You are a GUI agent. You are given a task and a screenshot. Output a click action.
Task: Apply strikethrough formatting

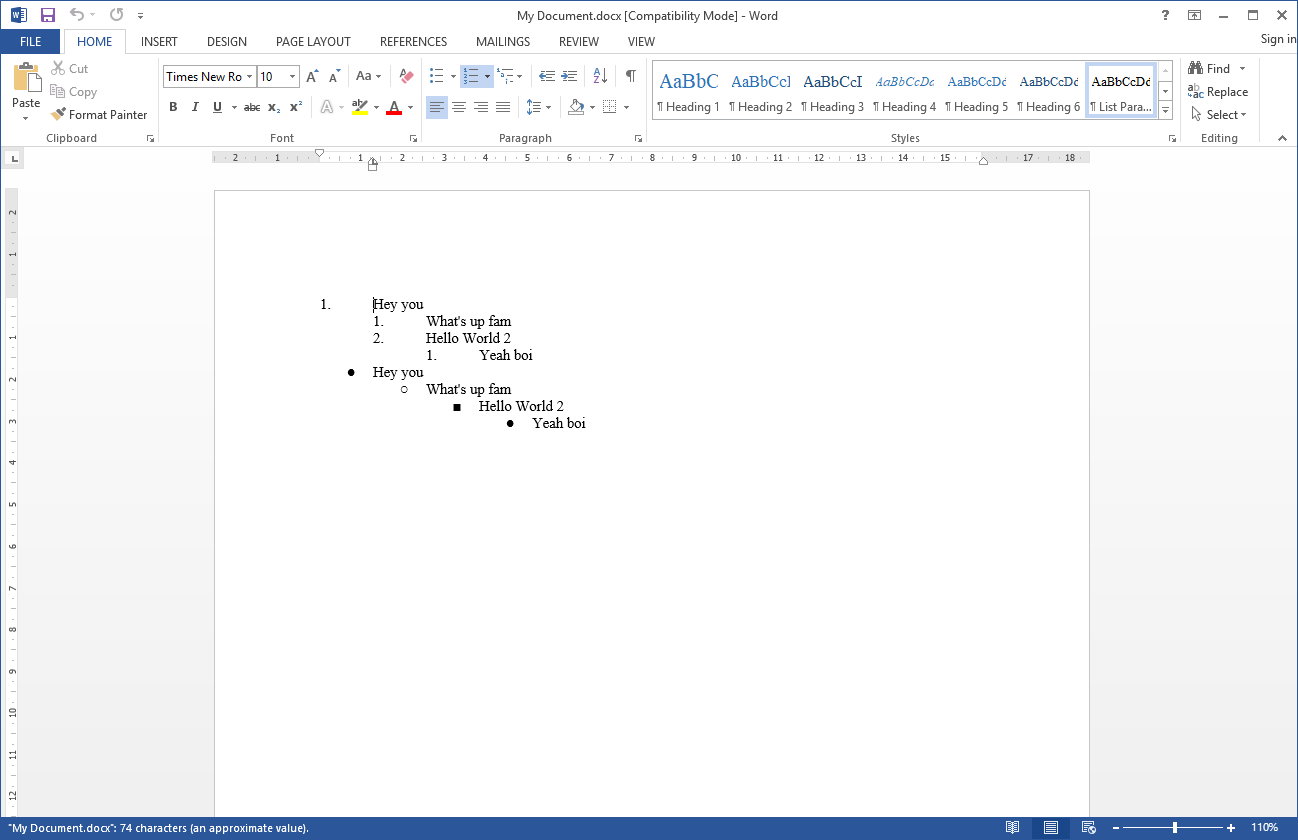point(251,106)
